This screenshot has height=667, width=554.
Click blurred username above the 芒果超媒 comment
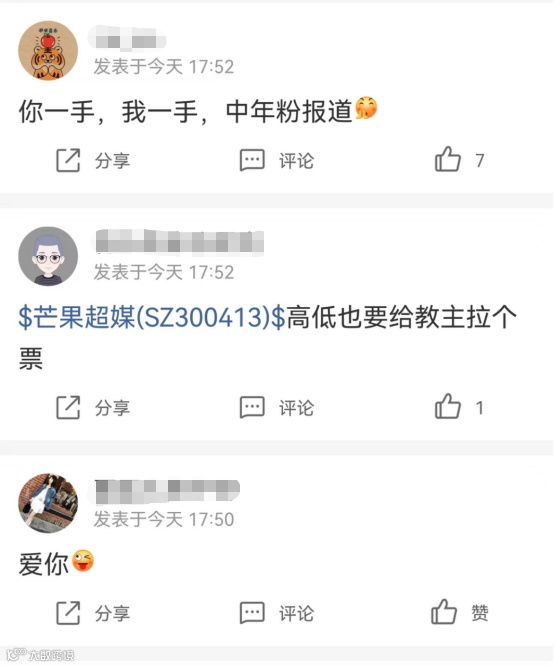point(179,243)
